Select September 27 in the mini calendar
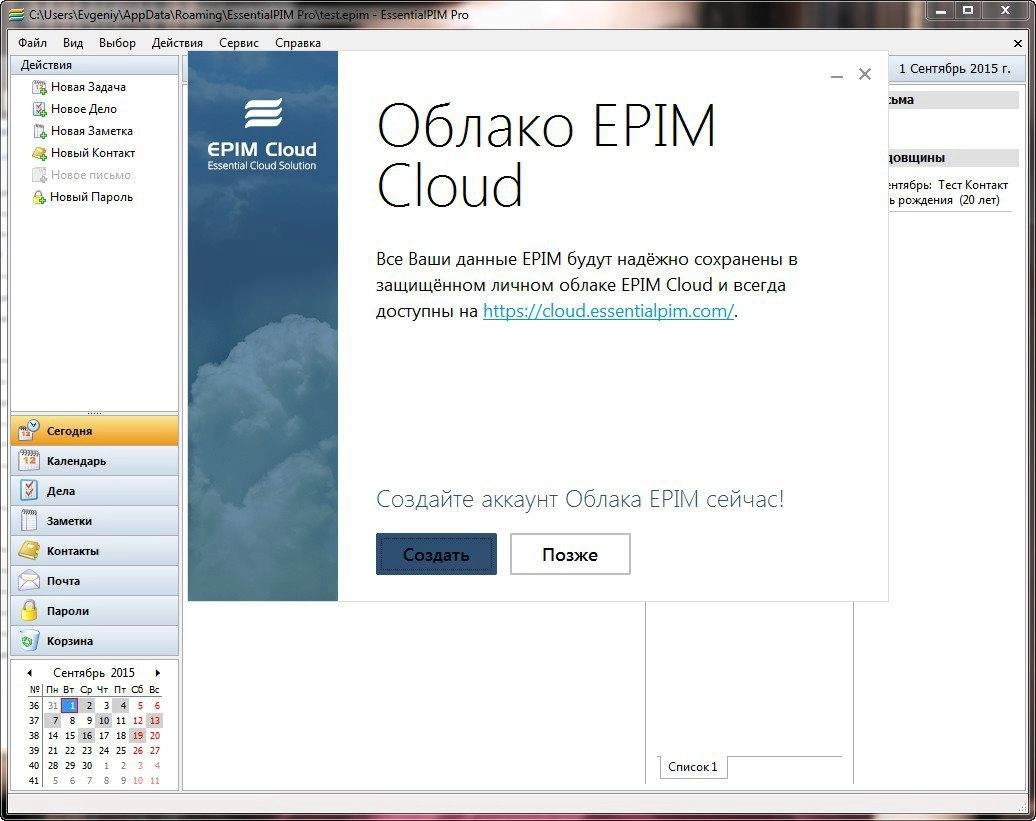Image resolution: width=1036 pixels, height=821 pixels. (155, 751)
